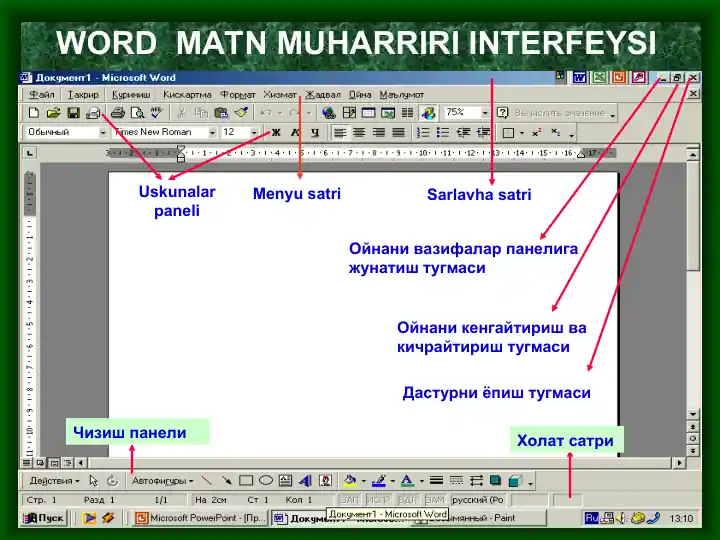
Task: Insert WordArt object
Action: click(x=305, y=481)
